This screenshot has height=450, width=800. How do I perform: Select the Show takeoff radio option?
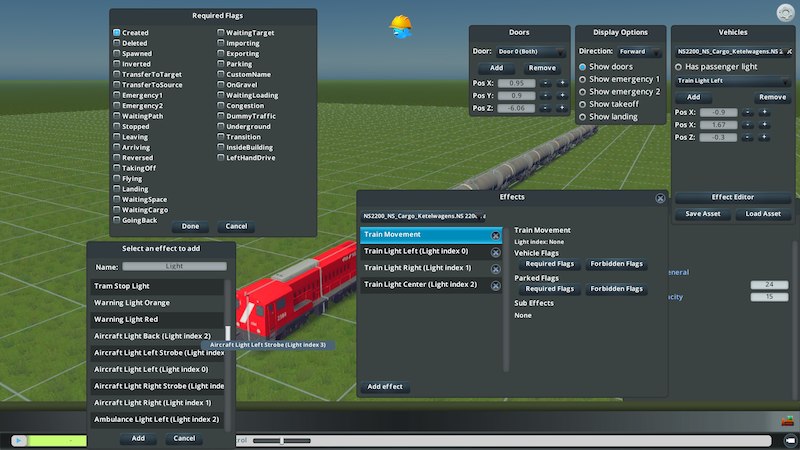[x=583, y=104]
